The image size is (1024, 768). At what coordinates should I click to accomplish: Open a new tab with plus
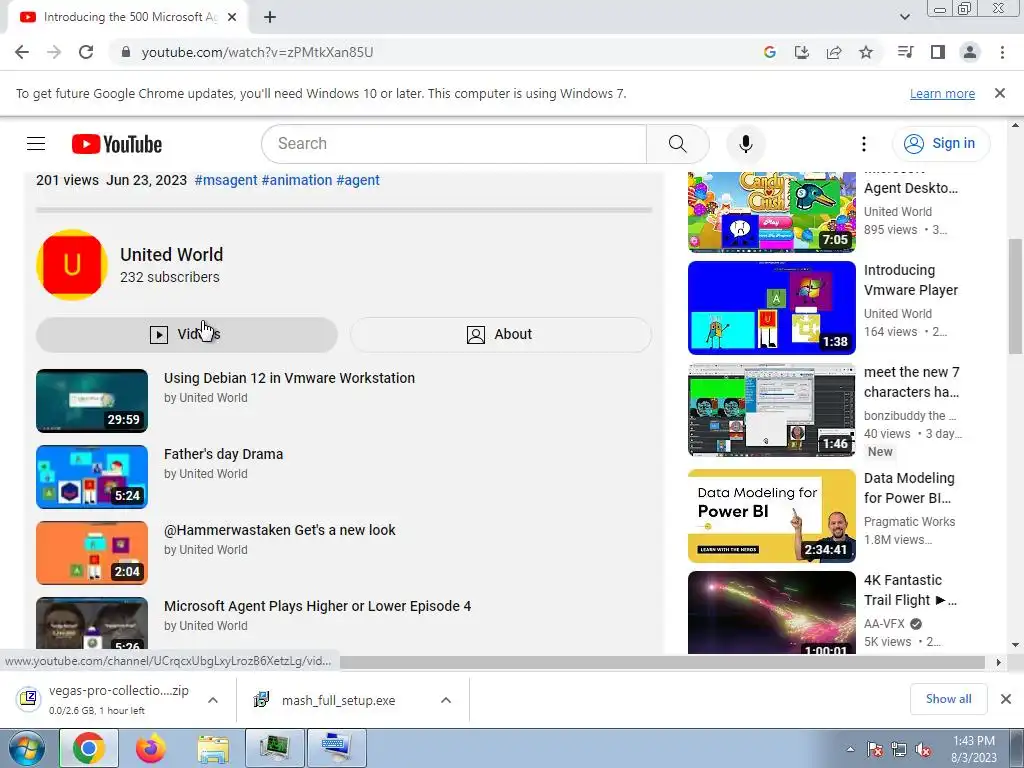coord(270,18)
